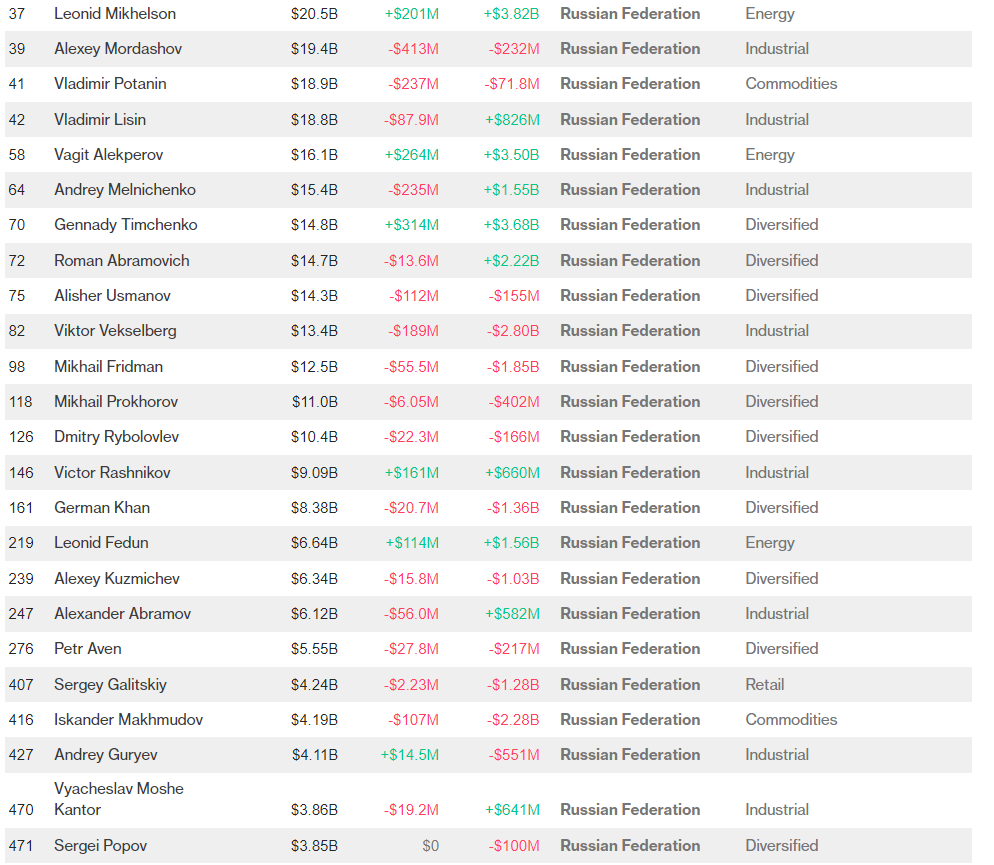Image resolution: width=994 pixels, height=865 pixels.
Task: Click Russian Federation in Leonid Fedun's row
Action: 630,543
